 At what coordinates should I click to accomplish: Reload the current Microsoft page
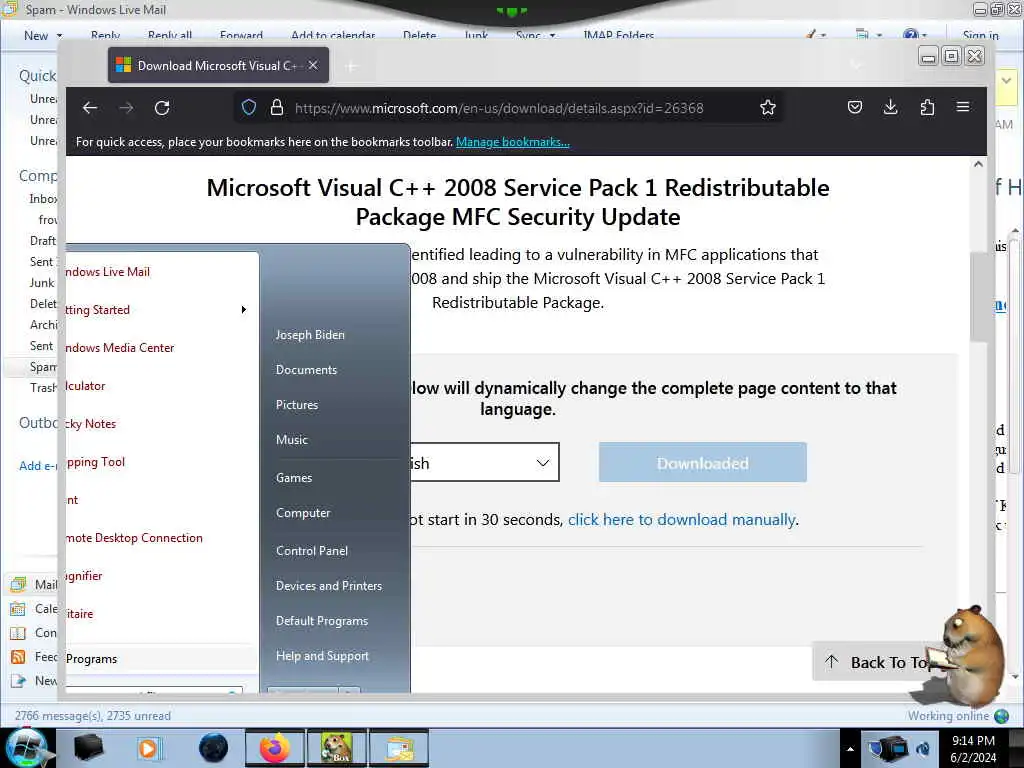162,108
